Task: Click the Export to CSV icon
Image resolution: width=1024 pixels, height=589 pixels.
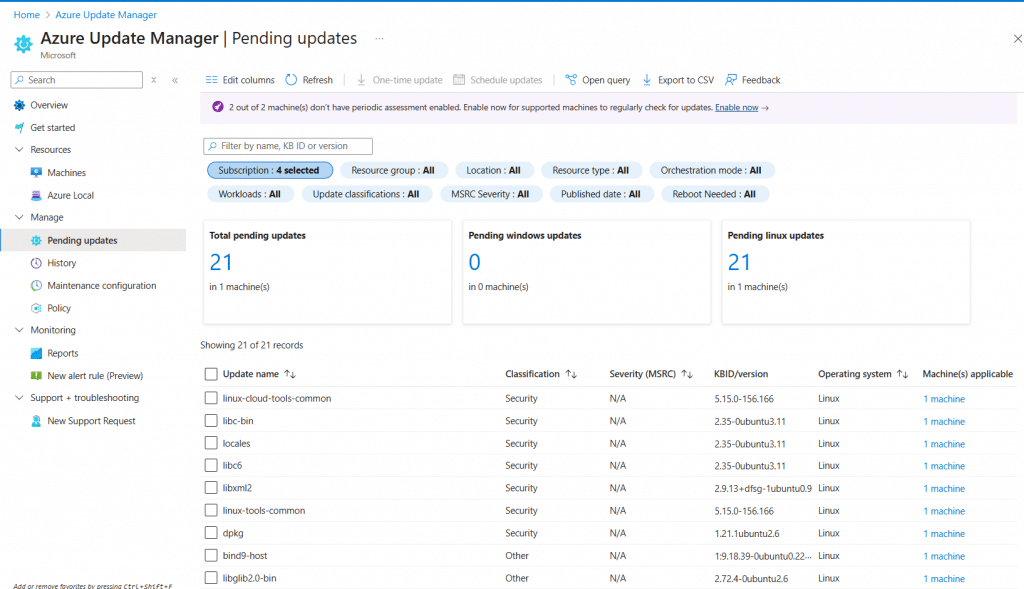Action: [x=647, y=80]
